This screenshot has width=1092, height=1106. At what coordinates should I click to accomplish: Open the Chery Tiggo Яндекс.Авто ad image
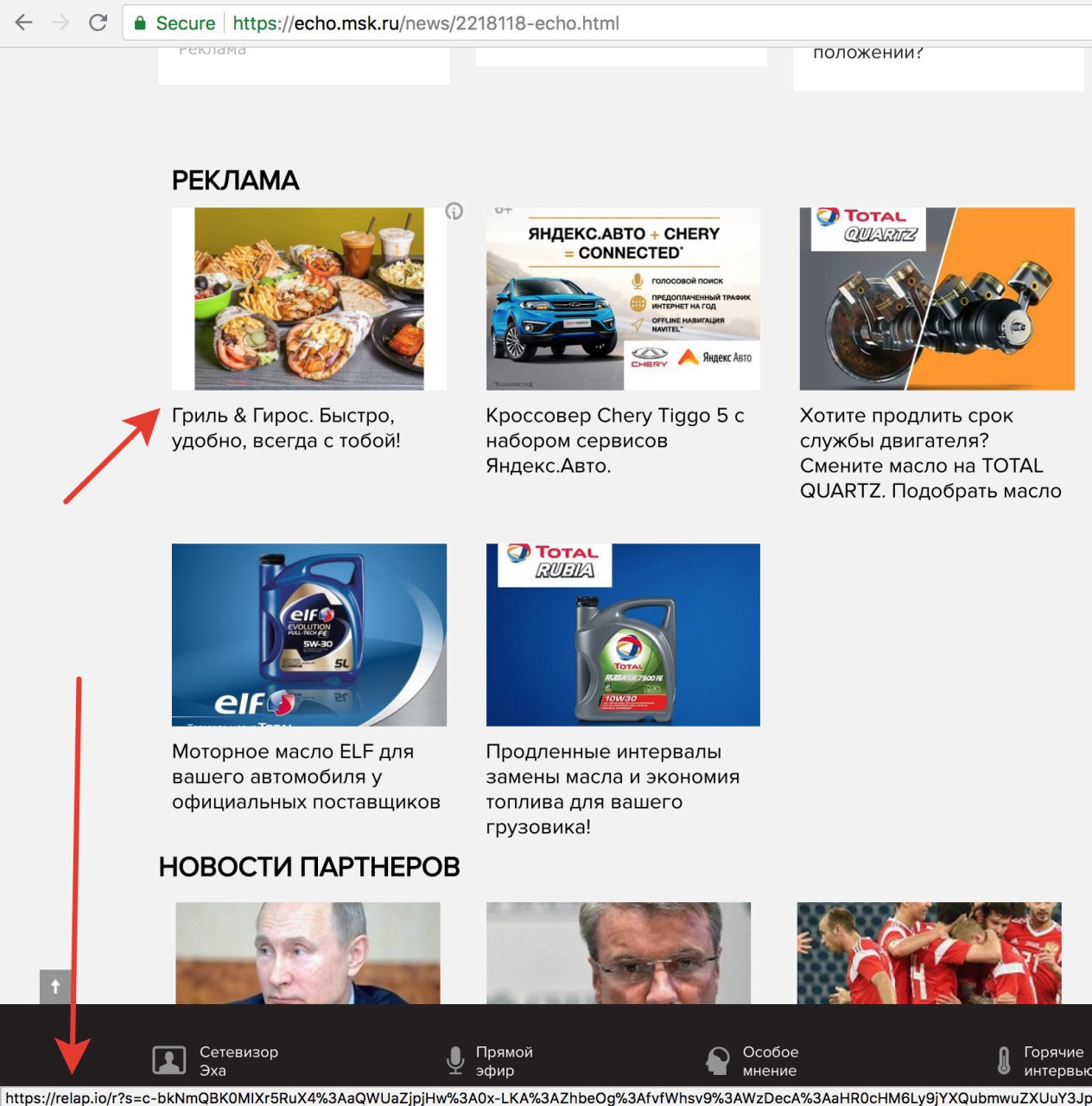pyautogui.click(x=623, y=299)
